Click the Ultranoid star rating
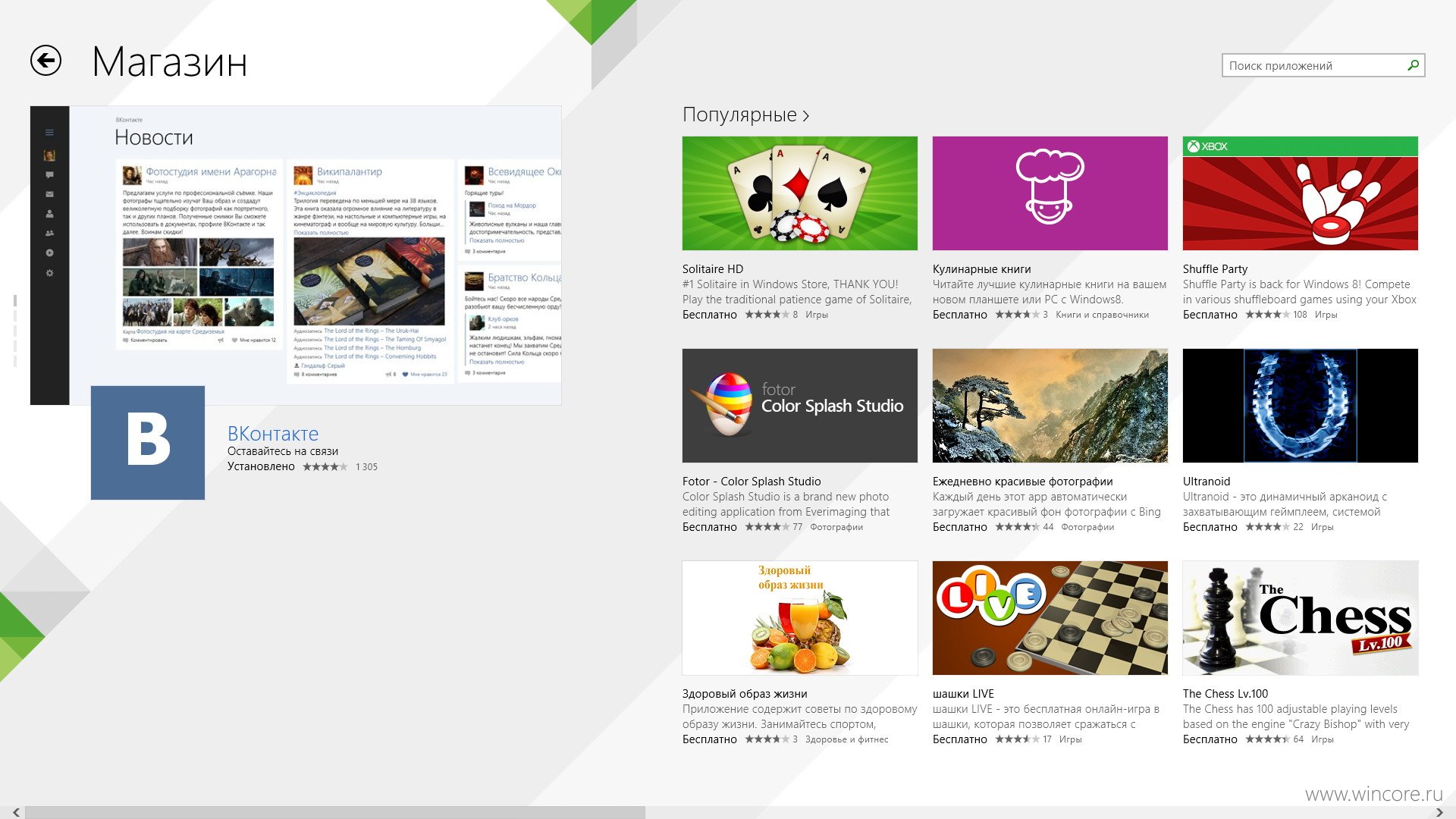 click(x=1267, y=527)
